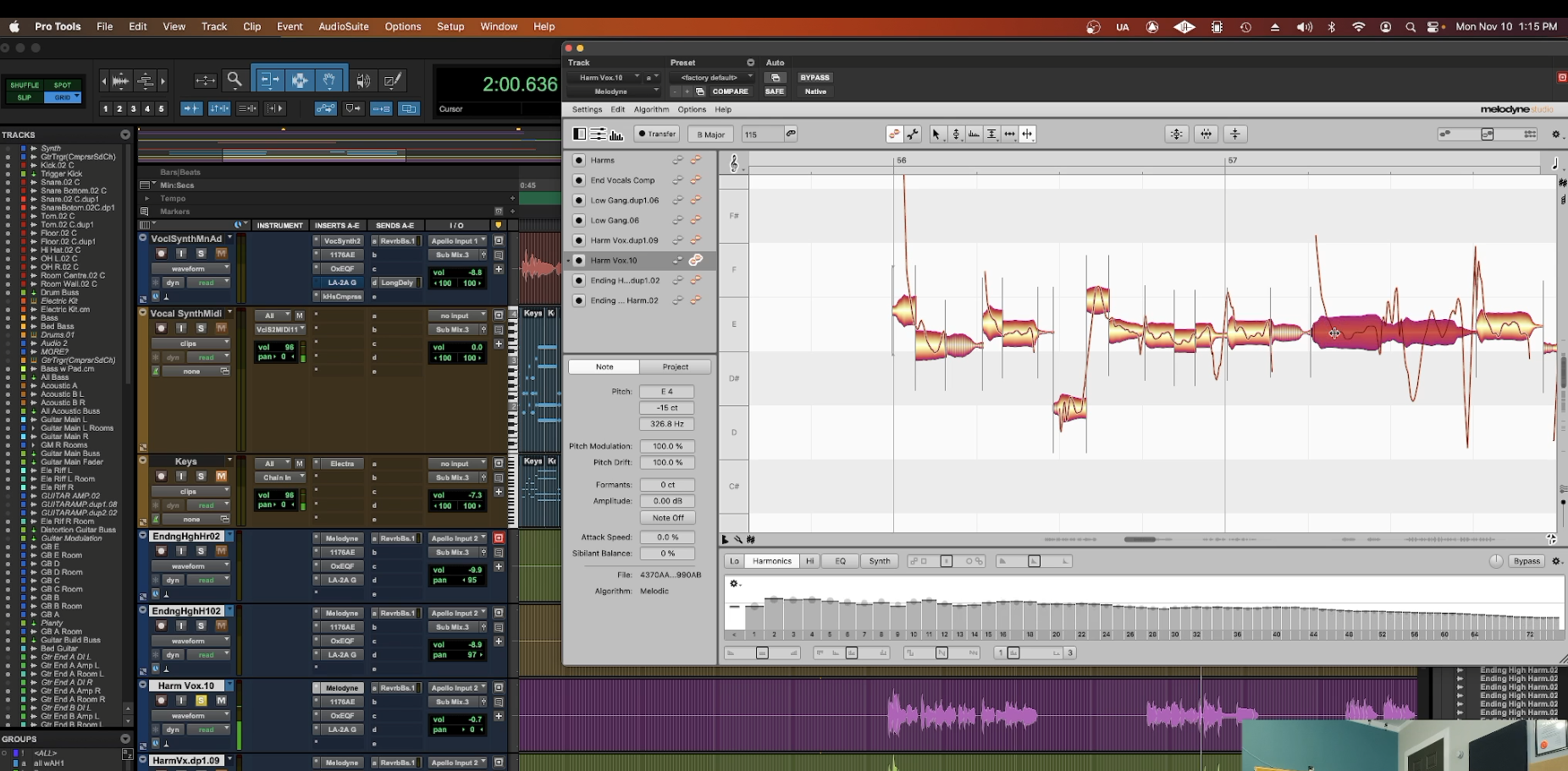The width and height of the screenshot is (1568, 771).
Task: Adjust the horizontal zoom scrollbar in Melodyne
Action: tap(1140, 539)
